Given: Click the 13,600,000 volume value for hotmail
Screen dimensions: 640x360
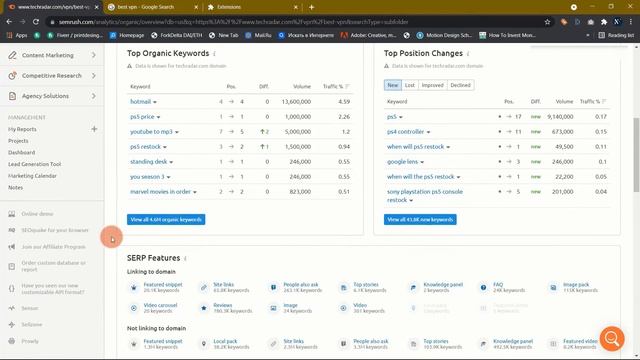Looking at the screenshot, I should (296, 102).
